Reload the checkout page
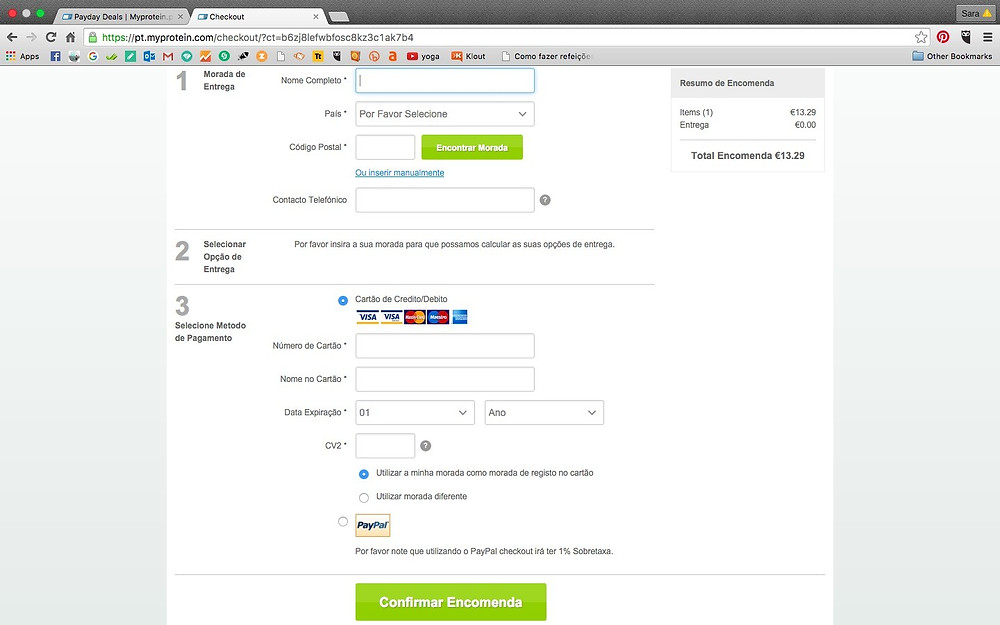The height and width of the screenshot is (625, 1000). (x=51, y=37)
